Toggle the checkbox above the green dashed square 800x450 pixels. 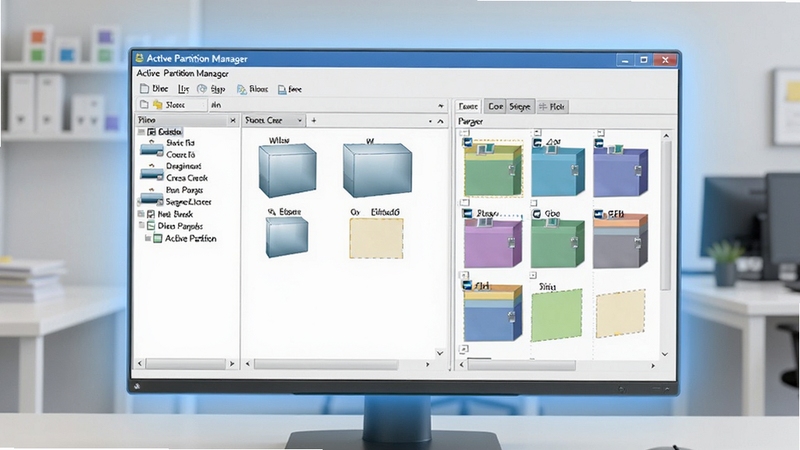533,276
